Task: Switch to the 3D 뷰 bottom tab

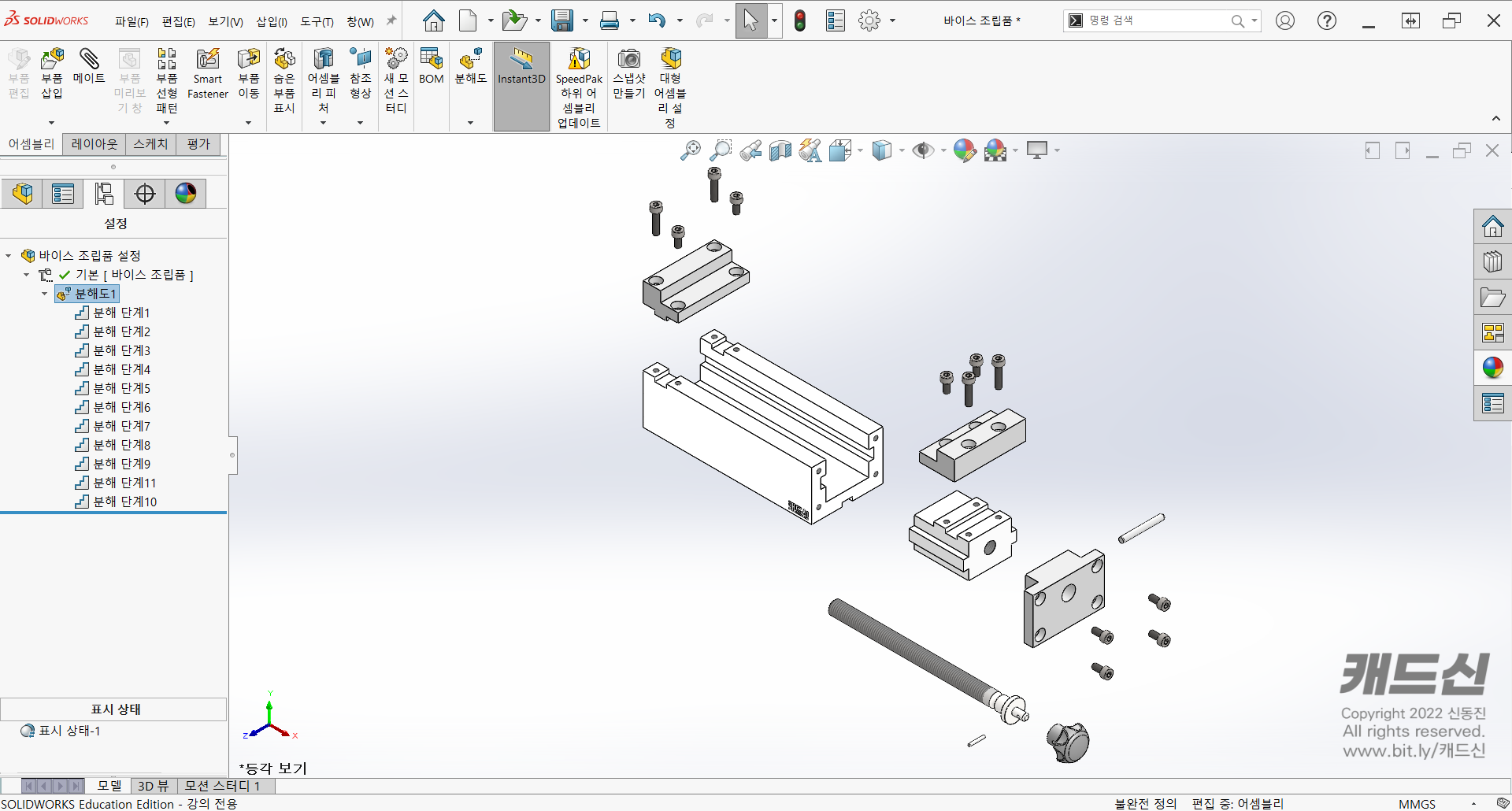Action: click(154, 786)
